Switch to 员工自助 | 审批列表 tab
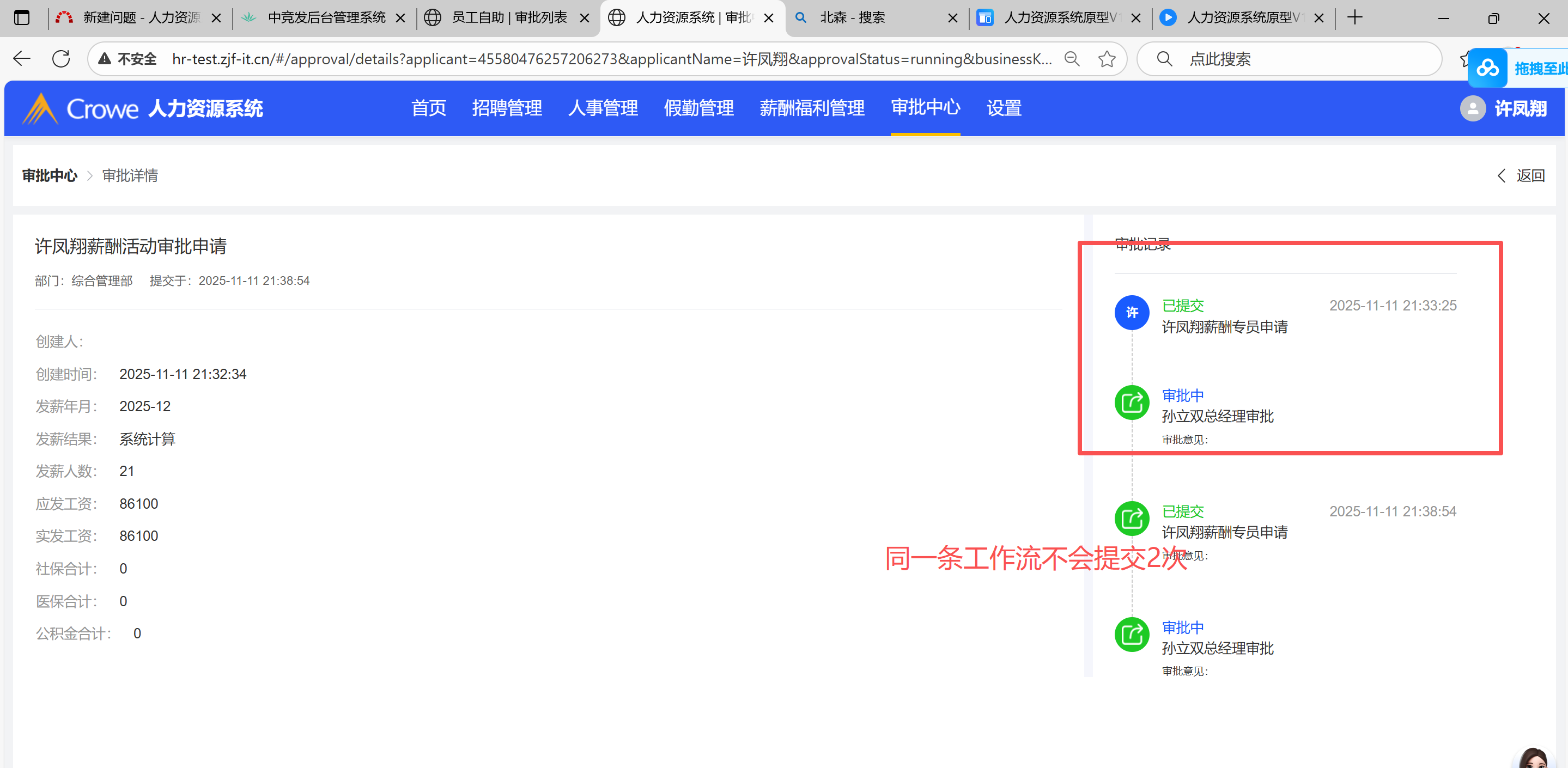The width and height of the screenshot is (1568, 768). 508,17
